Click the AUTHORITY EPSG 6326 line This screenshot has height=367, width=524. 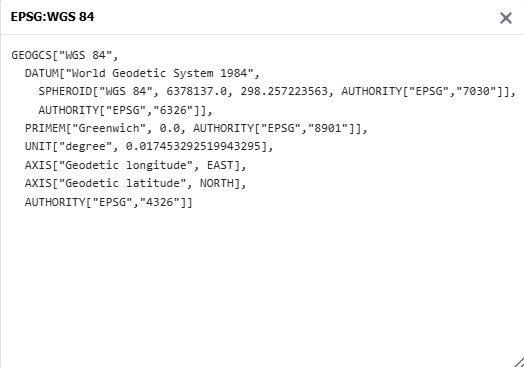coord(125,110)
